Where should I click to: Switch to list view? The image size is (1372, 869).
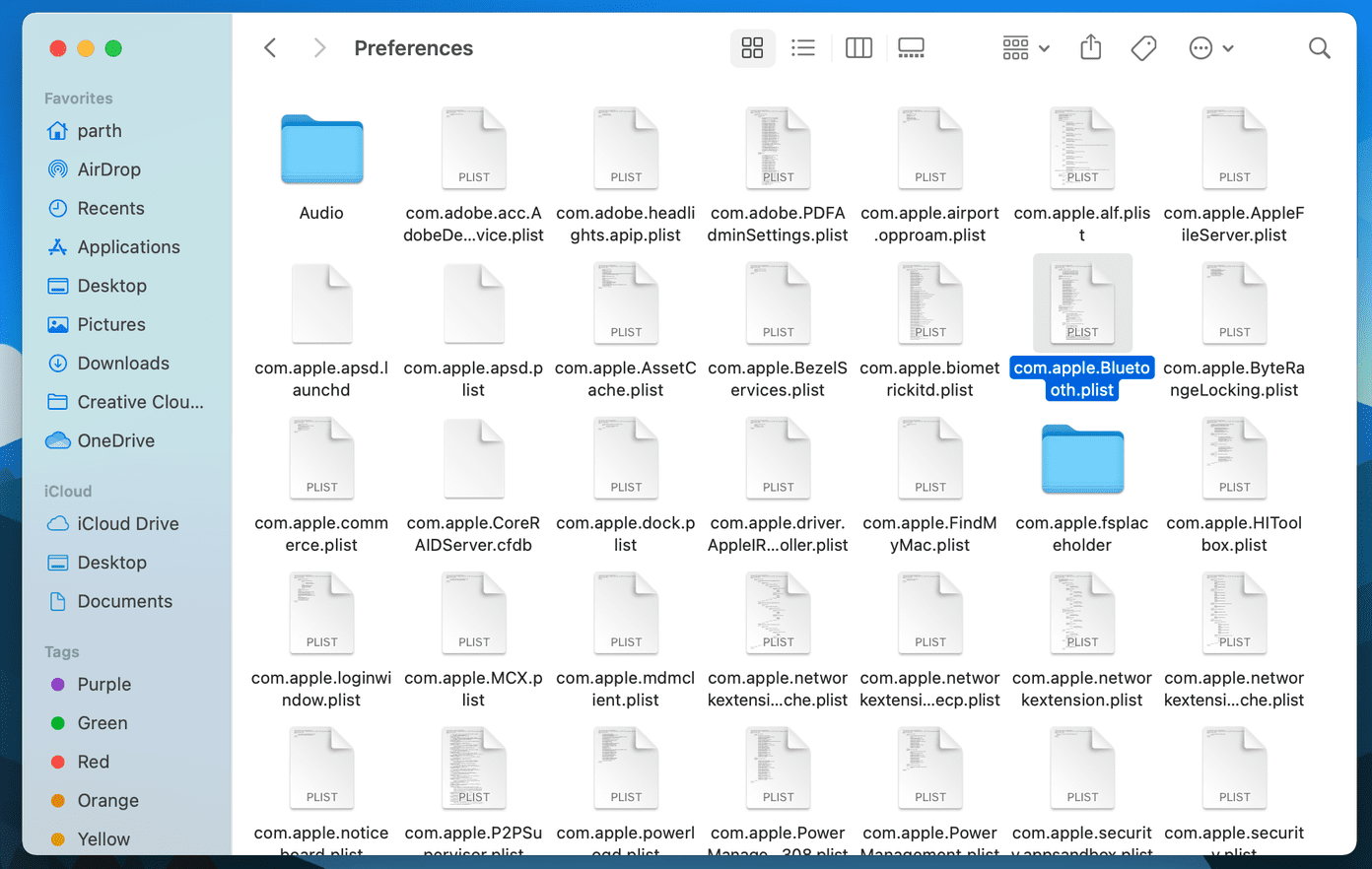(x=803, y=47)
